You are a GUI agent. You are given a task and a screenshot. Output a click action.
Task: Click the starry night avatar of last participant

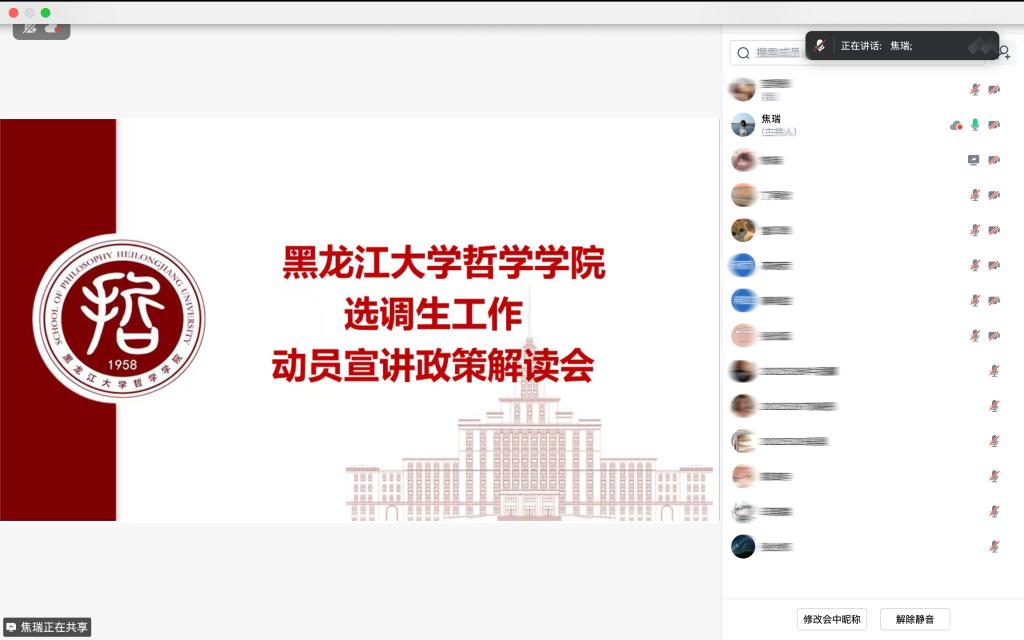(x=742, y=546)
